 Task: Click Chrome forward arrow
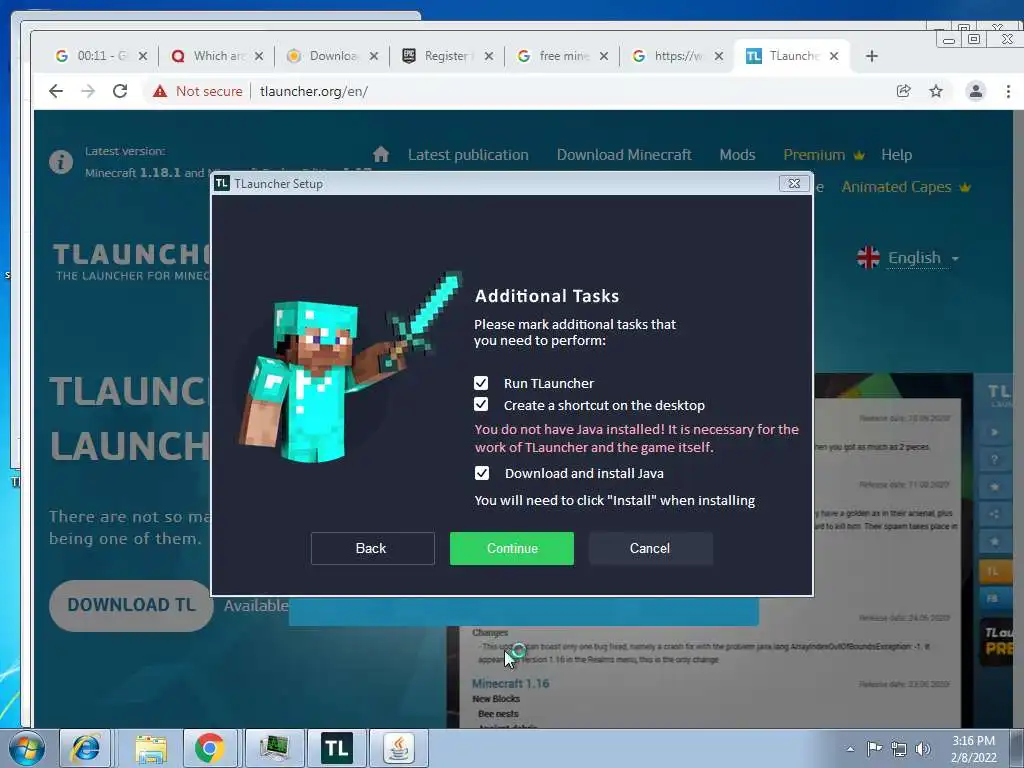click(x=88, y=91)
